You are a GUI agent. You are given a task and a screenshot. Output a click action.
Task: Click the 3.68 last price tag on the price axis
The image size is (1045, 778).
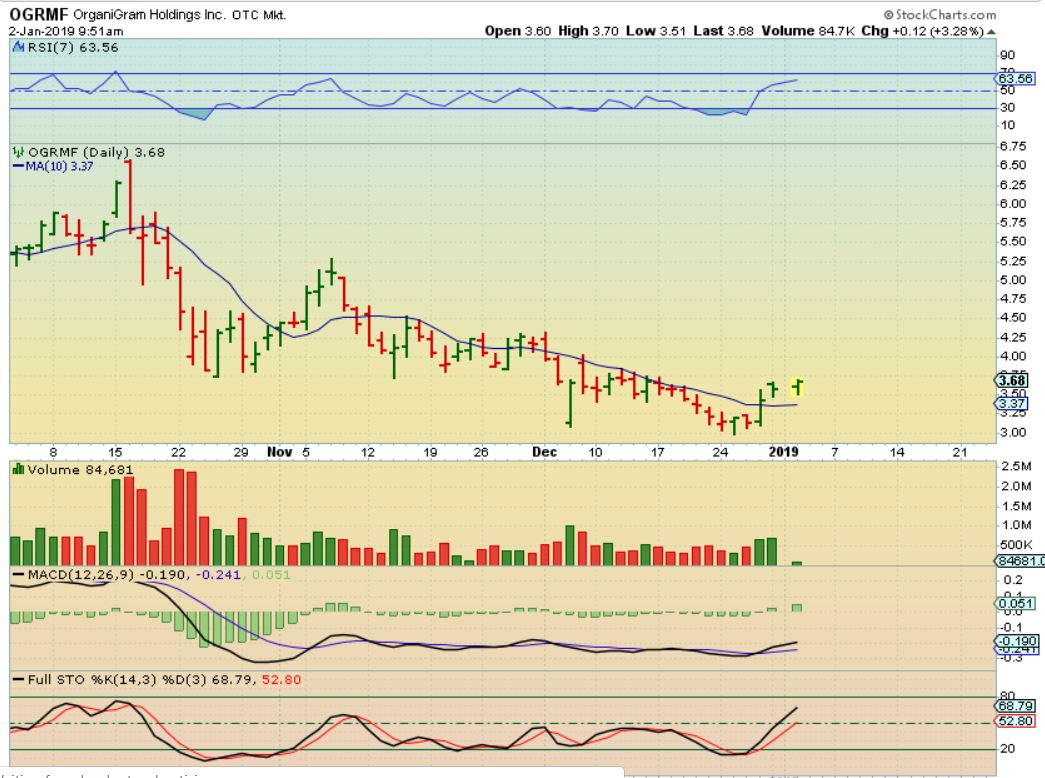[x=1012, y=381]
